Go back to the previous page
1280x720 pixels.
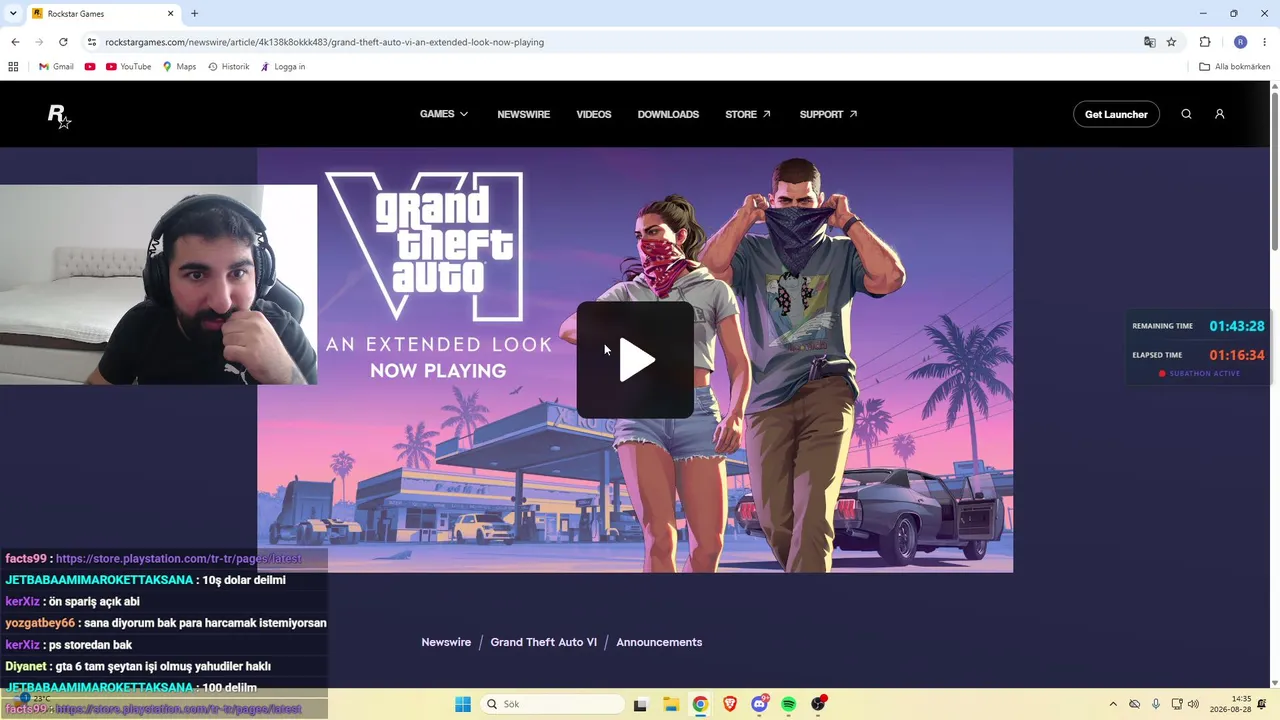tap(15, 42)
